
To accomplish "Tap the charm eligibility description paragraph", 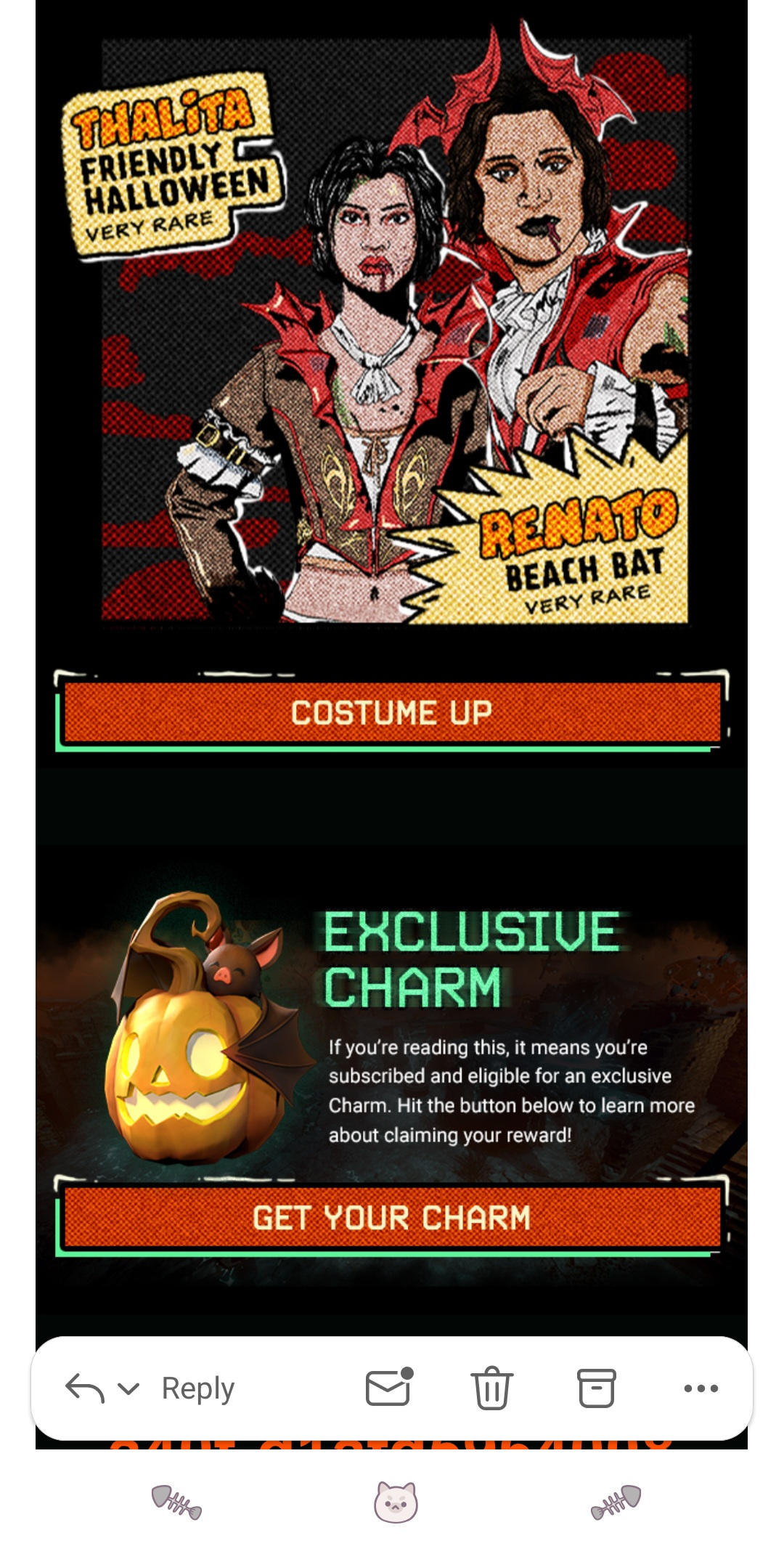I will click(x=512, y=1091).
